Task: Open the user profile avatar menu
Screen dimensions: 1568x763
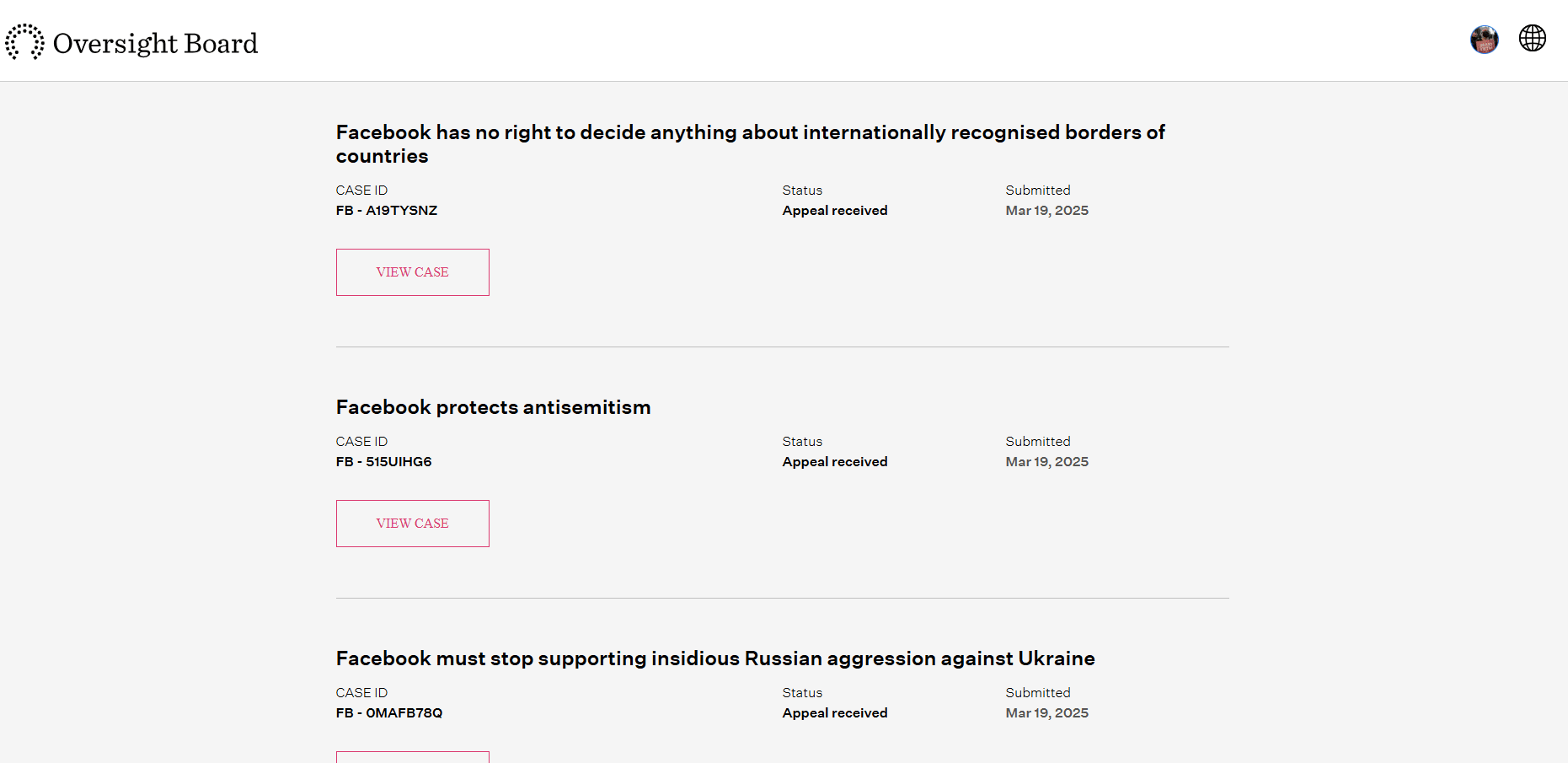Action: point(1484,39)
